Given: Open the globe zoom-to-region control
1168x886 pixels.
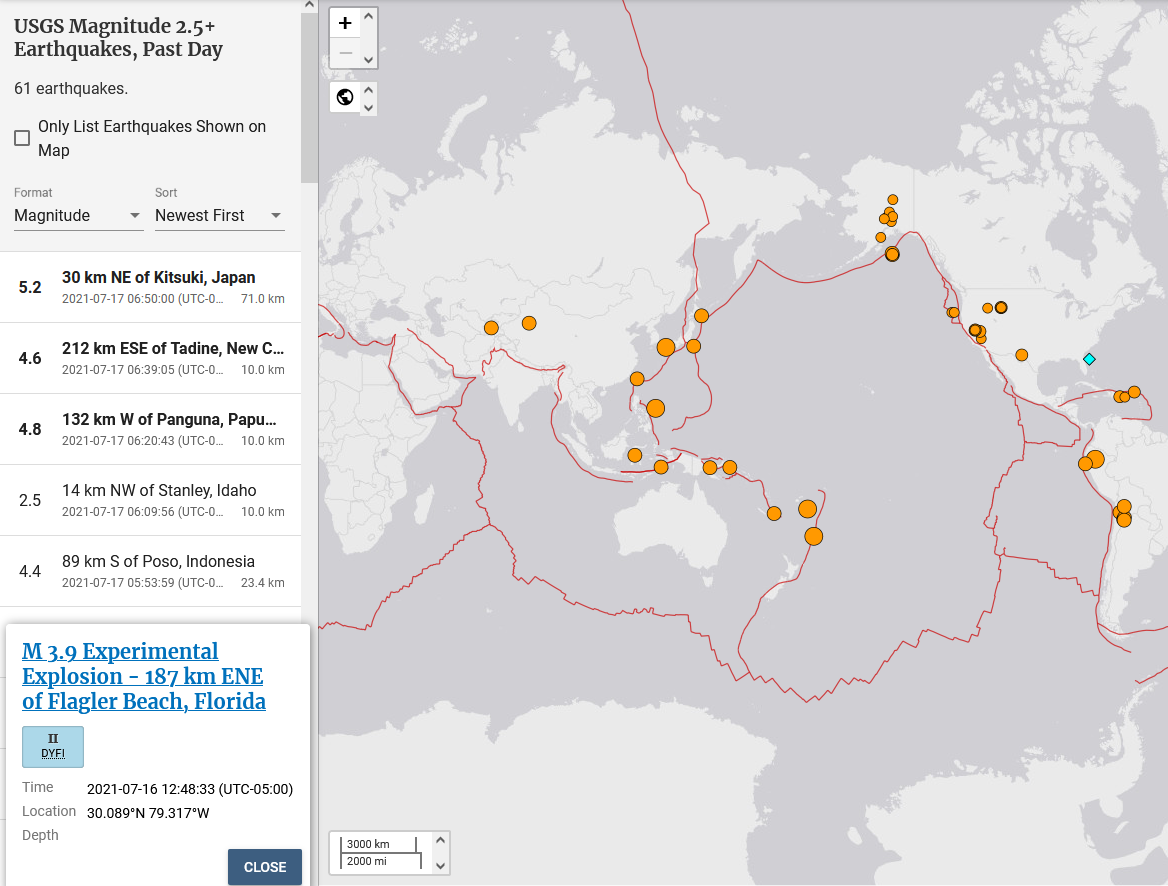Looking at the screenshot, I should coord(345,98).
